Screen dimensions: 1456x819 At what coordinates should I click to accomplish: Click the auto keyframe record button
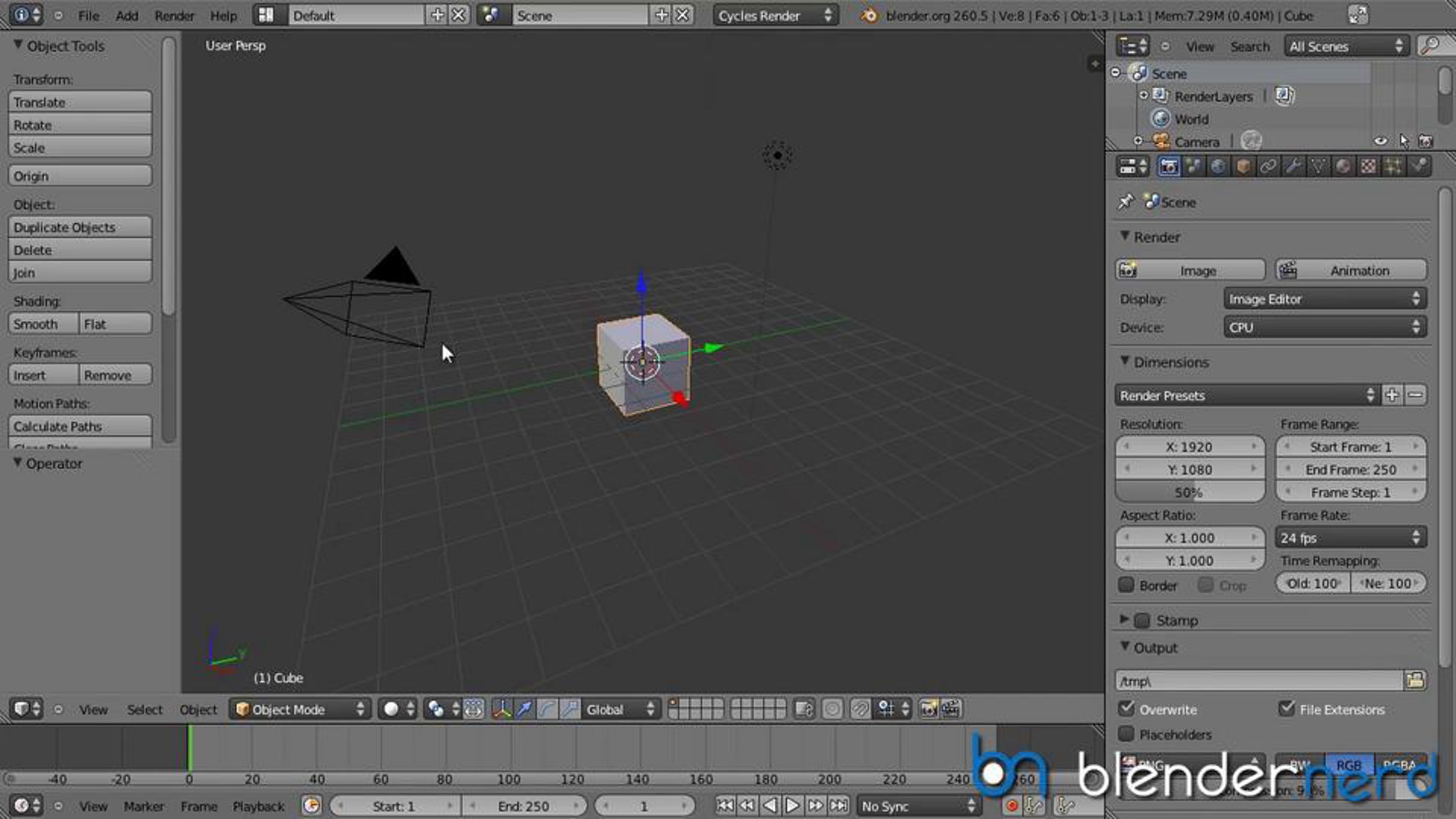(x=1011, y=806)
